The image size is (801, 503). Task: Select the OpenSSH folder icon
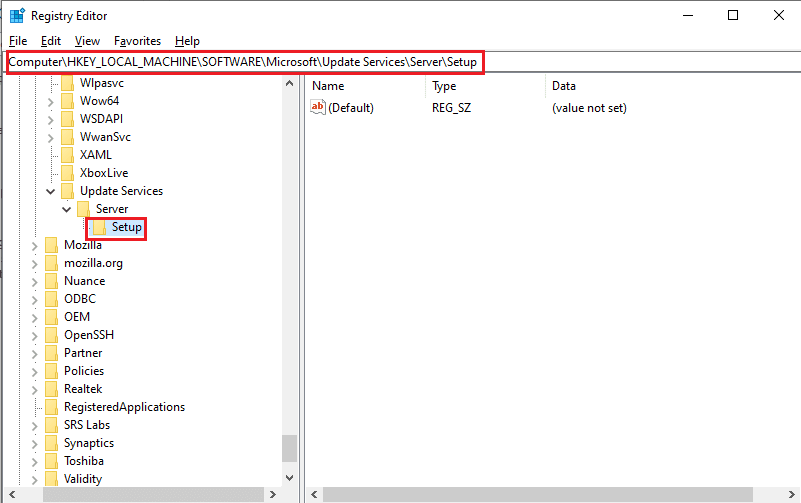[x=51, y=335]
